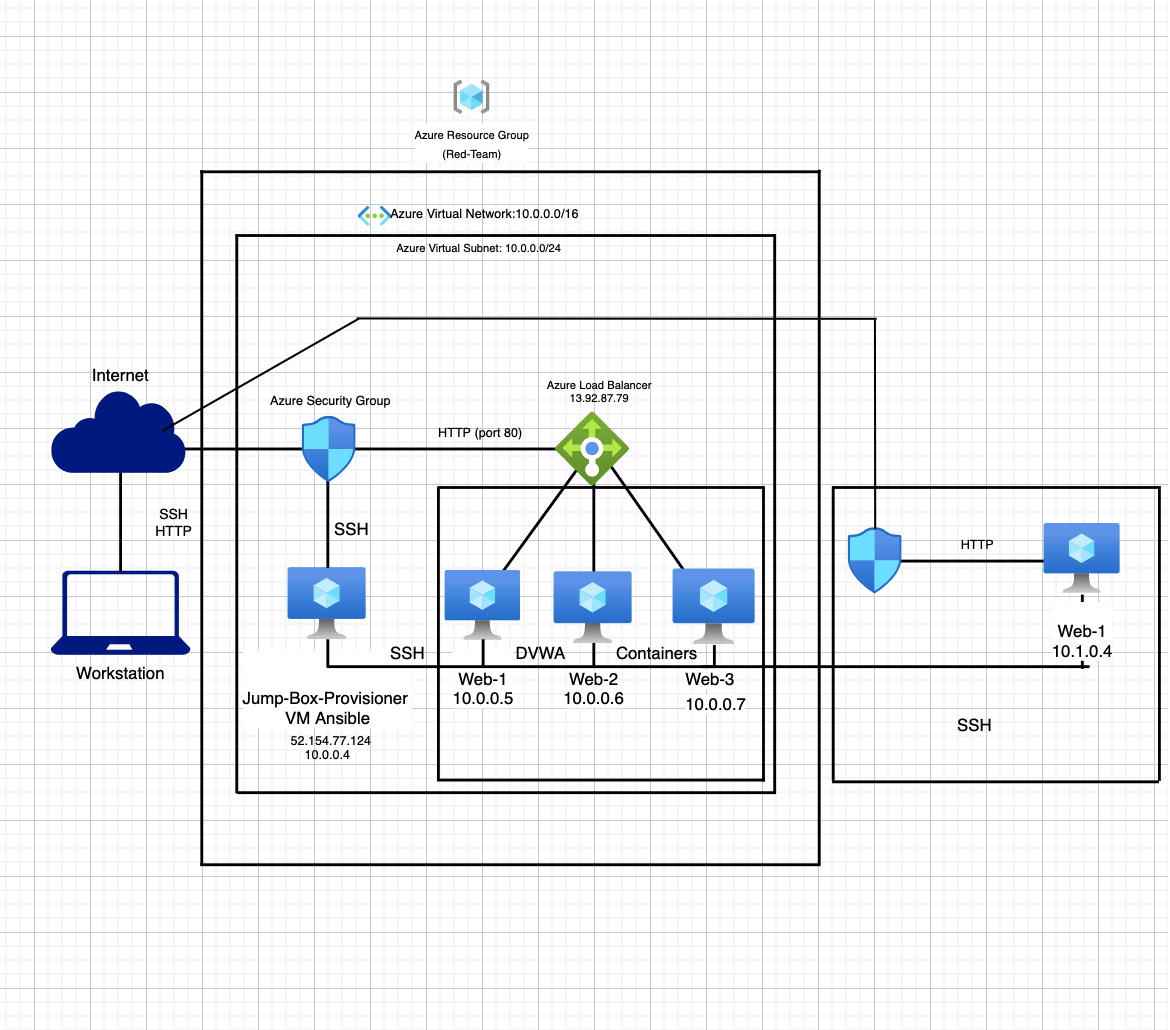
Task: Click the '13.92.87.79' IP text
Action: (x=599, y=399)
